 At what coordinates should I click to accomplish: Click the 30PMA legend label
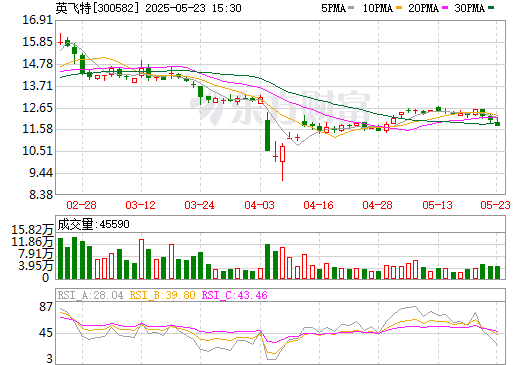469,8
